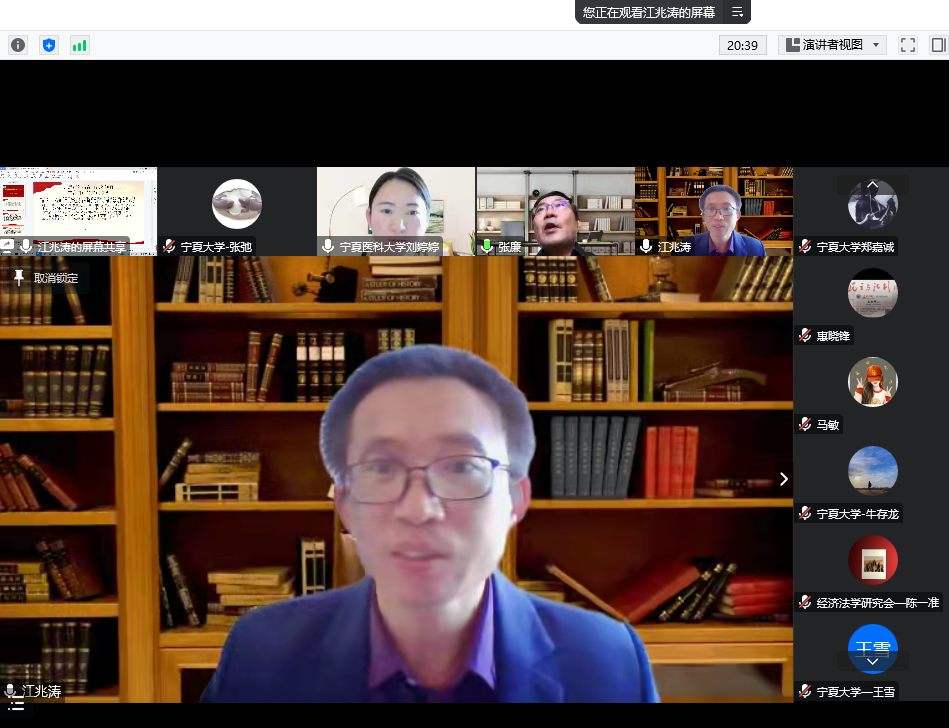949x728 pixels.
Task: Click the 20:39 meeting timer
Action: [743, 45]
